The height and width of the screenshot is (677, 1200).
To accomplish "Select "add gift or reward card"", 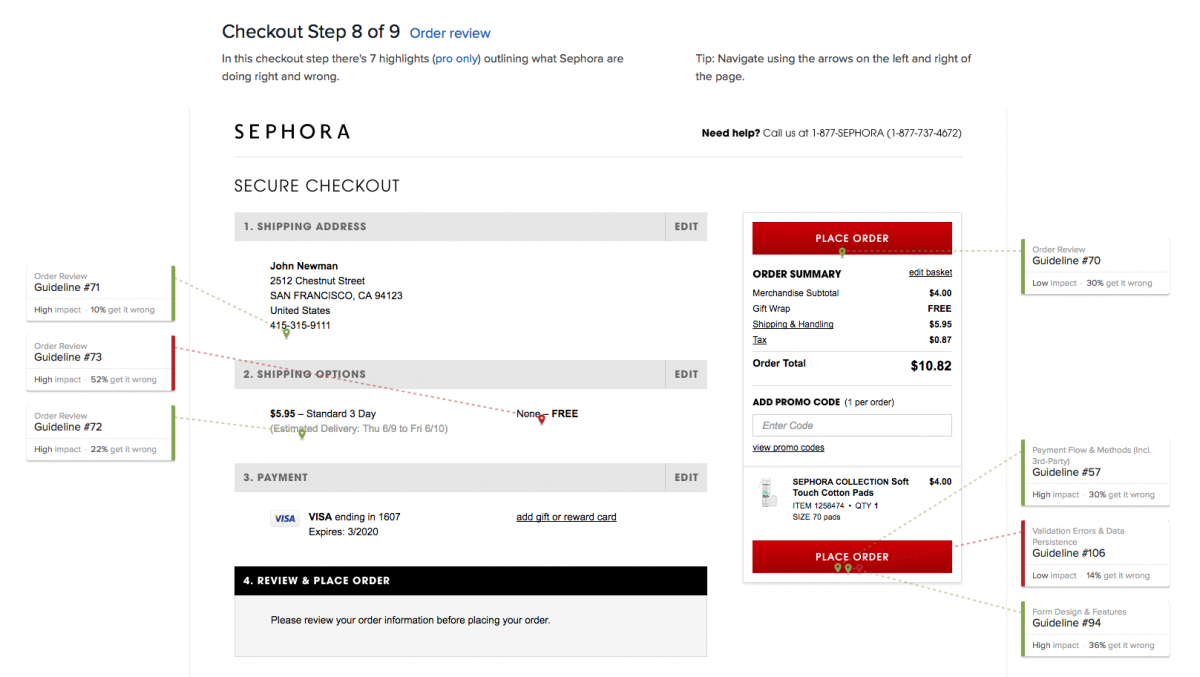I will click(566, 516).
